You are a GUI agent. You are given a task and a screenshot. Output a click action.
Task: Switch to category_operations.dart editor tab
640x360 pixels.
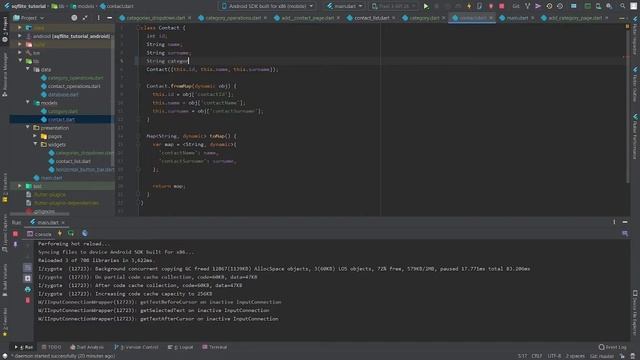click(233, 18)
